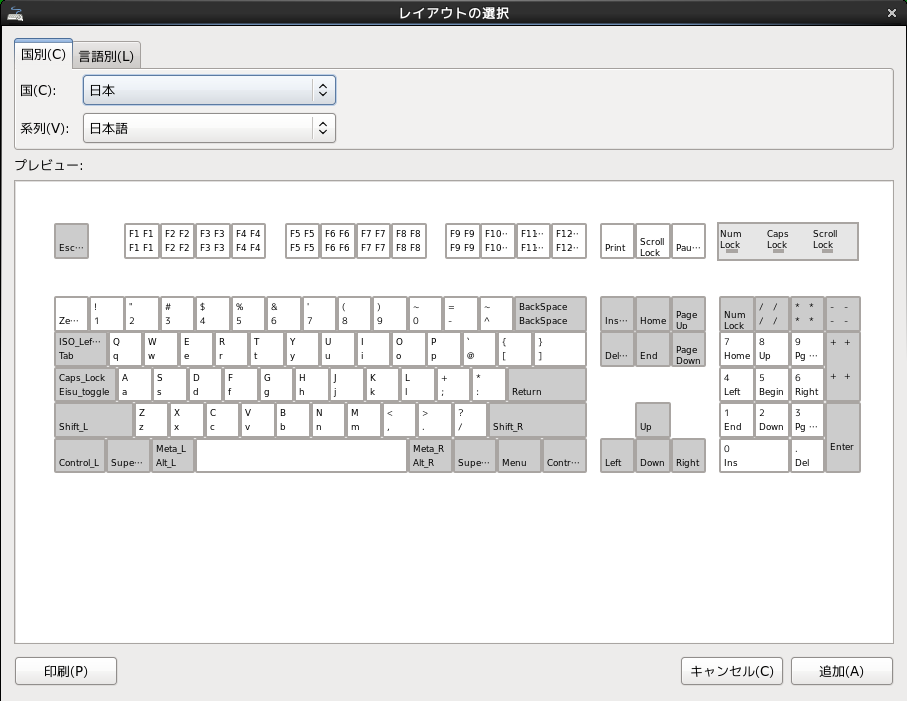The image size is (907, 701).
Task: Open the 国(C) country dropdown
Action: tap(209, 90)
